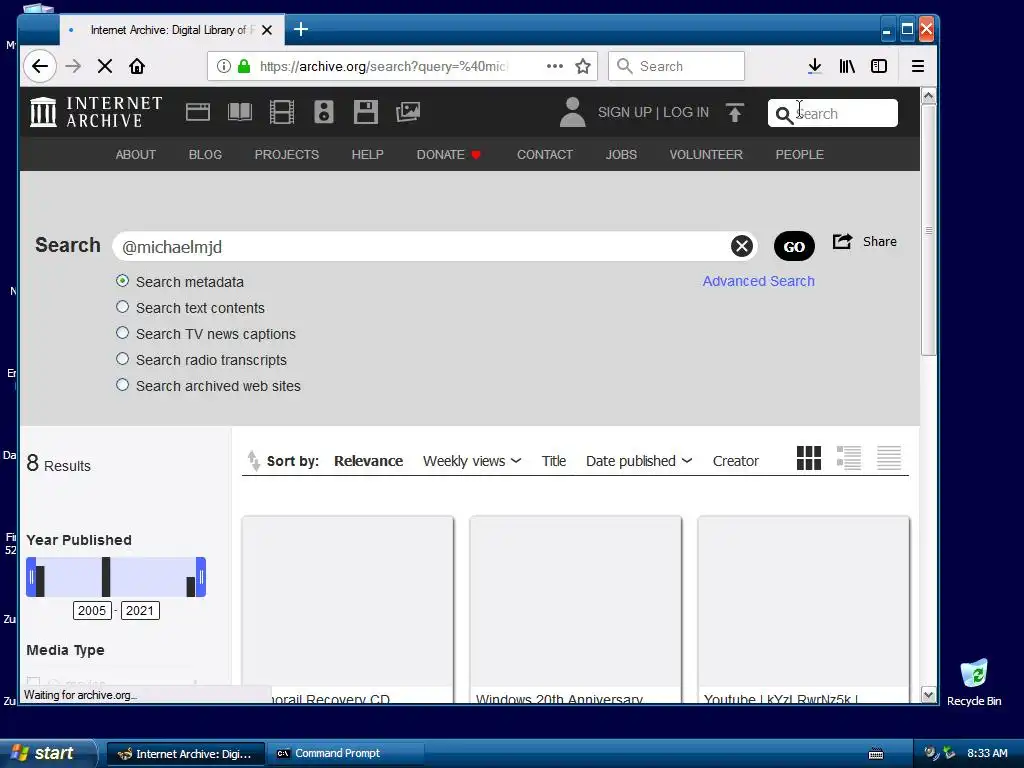
Task: Click the header Search box
Action: pyautogui.click(x=833, y=113)
